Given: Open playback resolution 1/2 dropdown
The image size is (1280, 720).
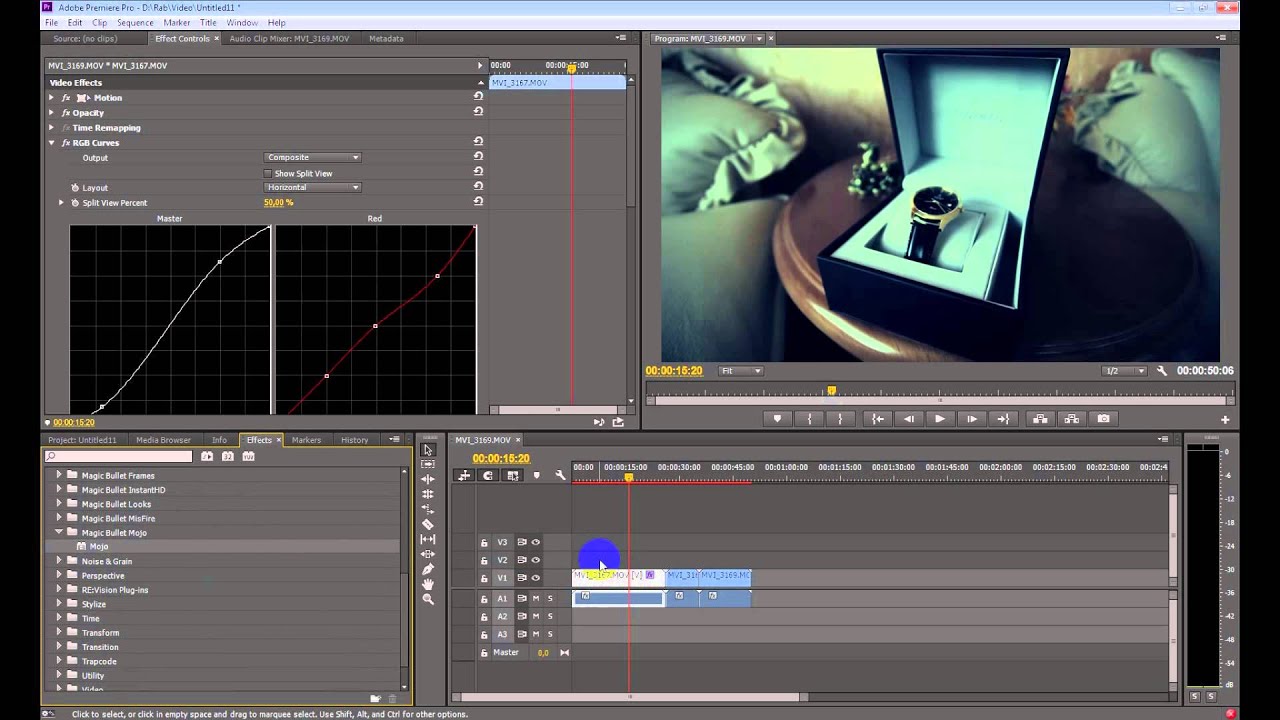Looking at the screenshot, I should pos(1124,371).
